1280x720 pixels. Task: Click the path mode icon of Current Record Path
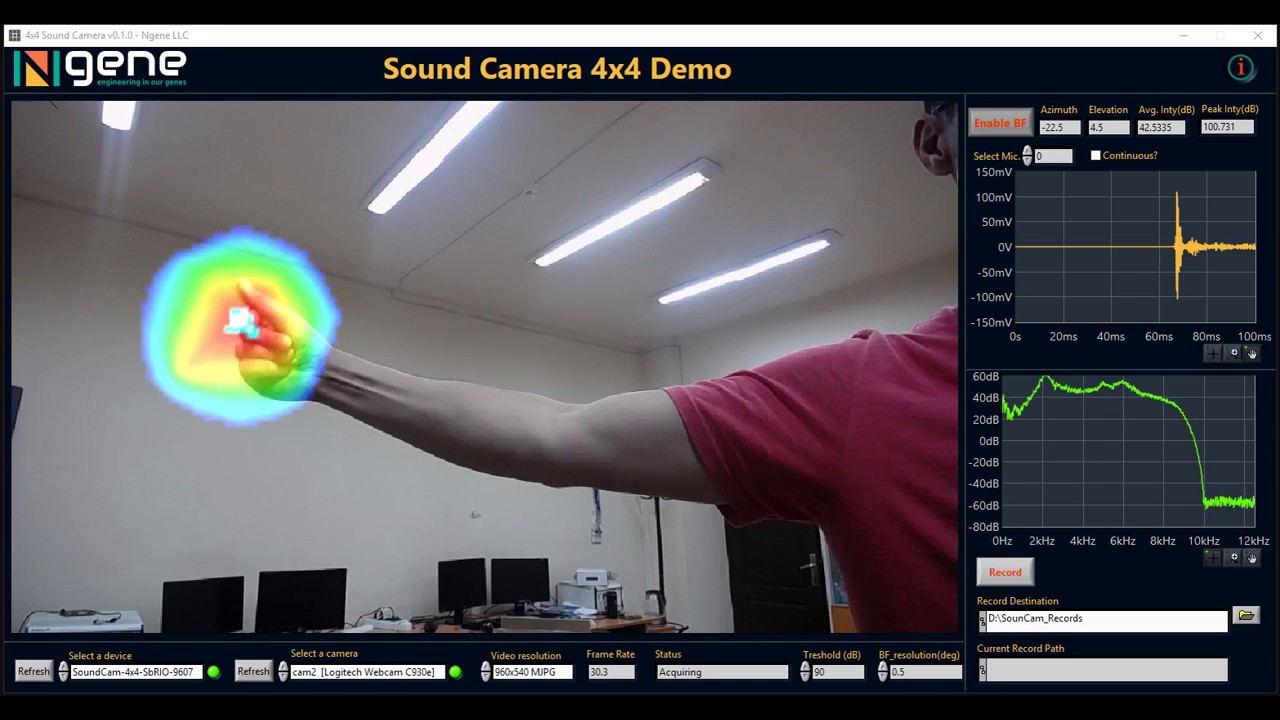coord(982,670)
